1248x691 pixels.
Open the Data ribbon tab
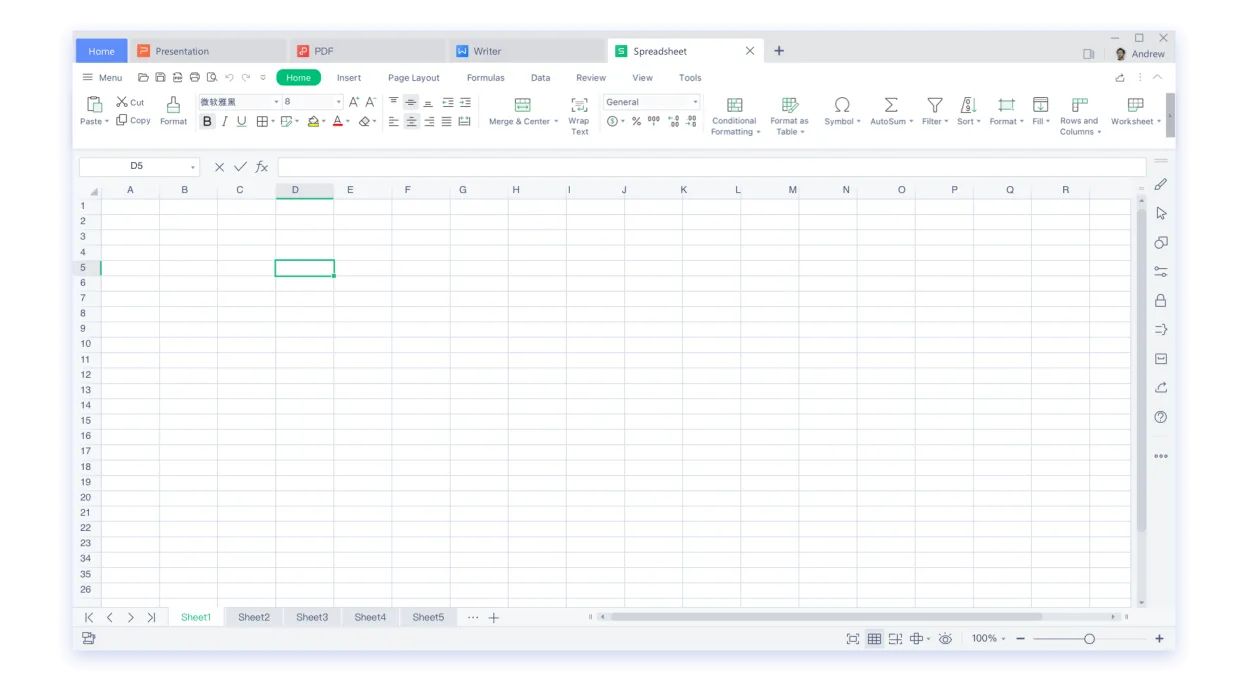coord(540,77)
